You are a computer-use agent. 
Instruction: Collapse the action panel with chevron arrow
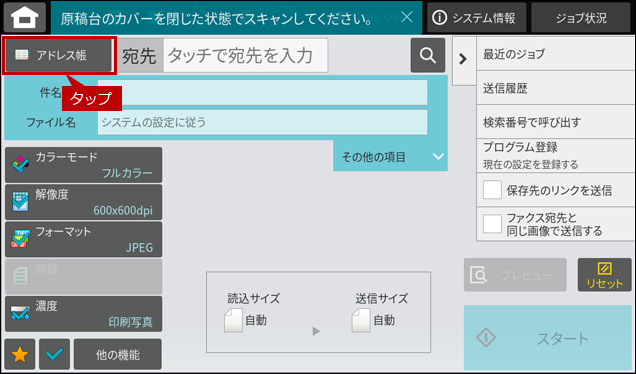pos(463,59)
